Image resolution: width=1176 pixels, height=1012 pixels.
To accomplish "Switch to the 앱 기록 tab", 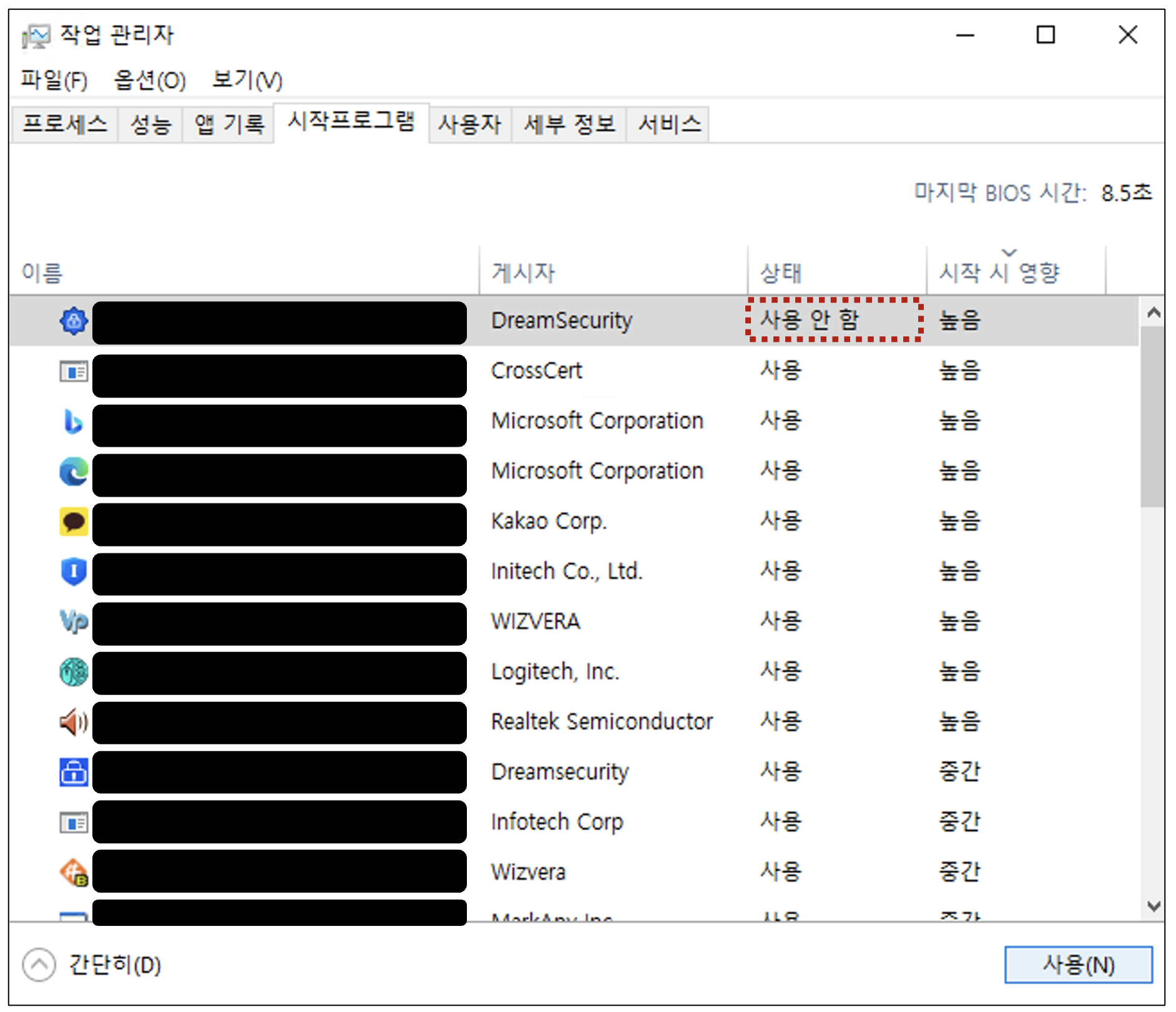I will point(228,124).
